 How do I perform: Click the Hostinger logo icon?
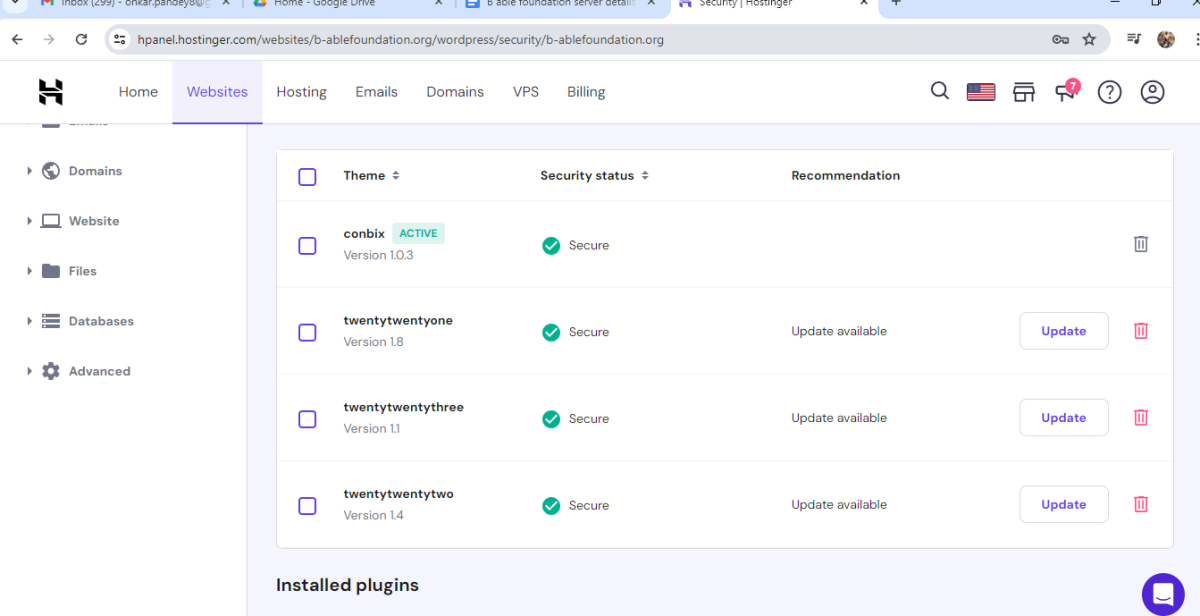pyautogui.click(x=51, y=92)
